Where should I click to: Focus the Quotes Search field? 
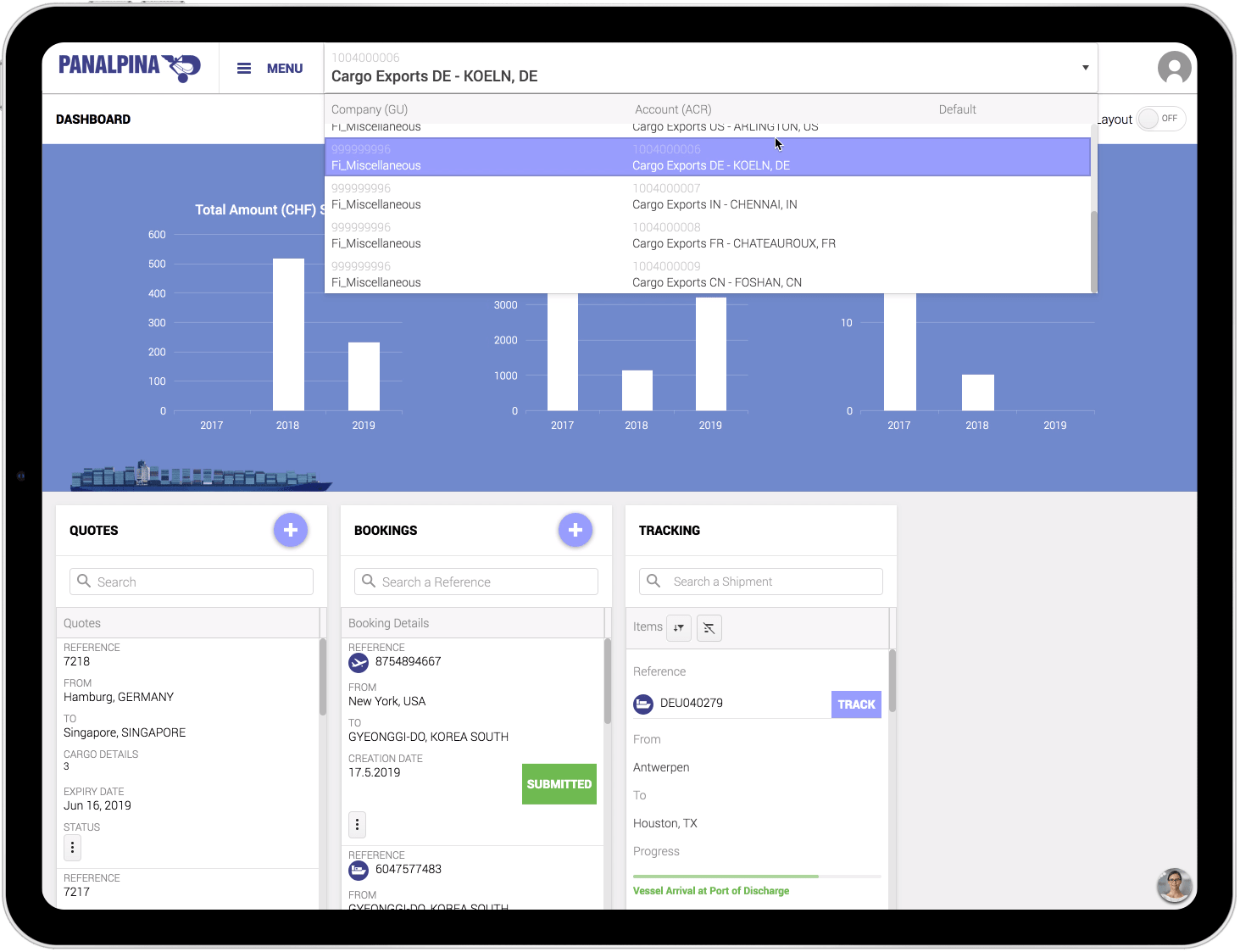coord(192,582)
